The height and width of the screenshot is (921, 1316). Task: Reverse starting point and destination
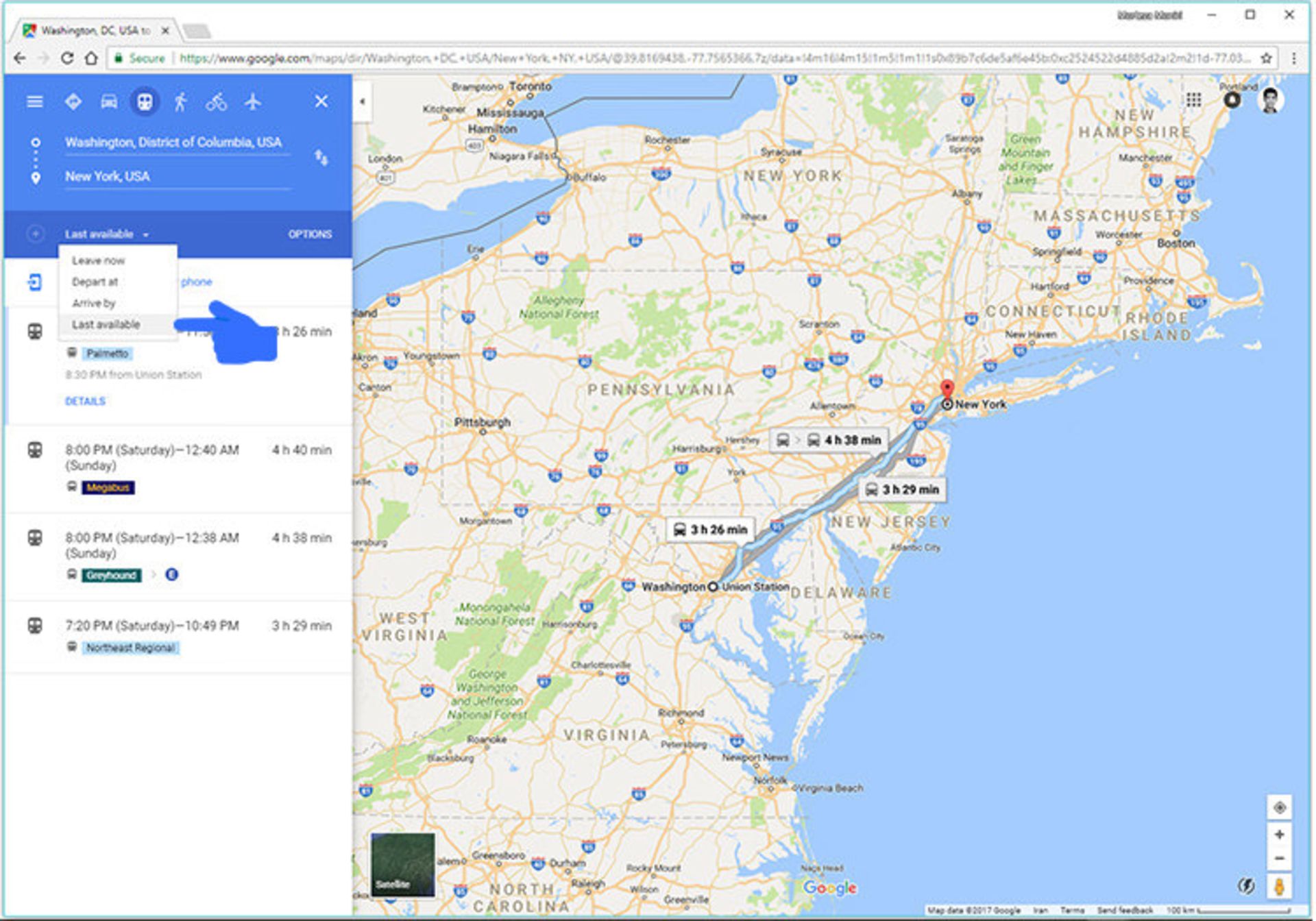(x=321, y=158)
